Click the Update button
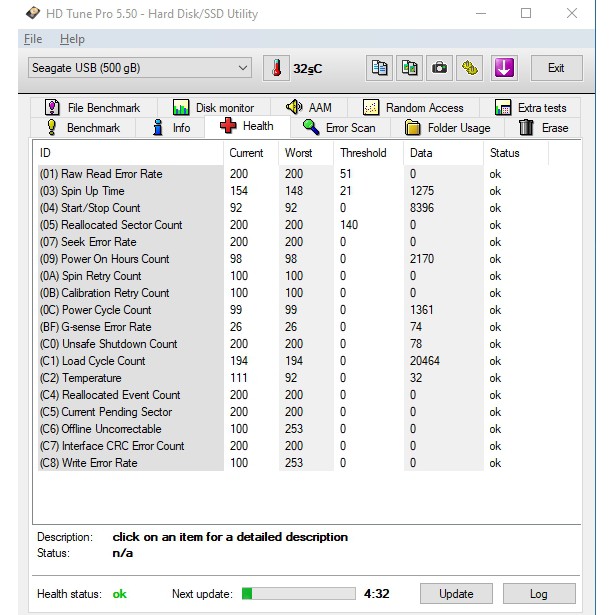The image size is (615, 615). click(x=456, y=593)
